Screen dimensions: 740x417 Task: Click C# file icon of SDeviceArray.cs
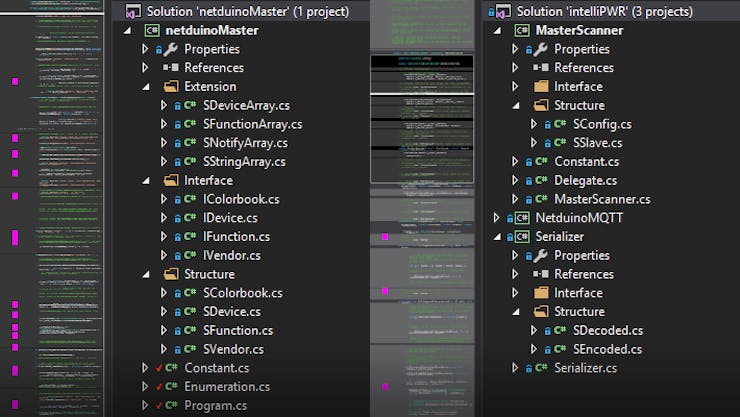pos(190,105)
